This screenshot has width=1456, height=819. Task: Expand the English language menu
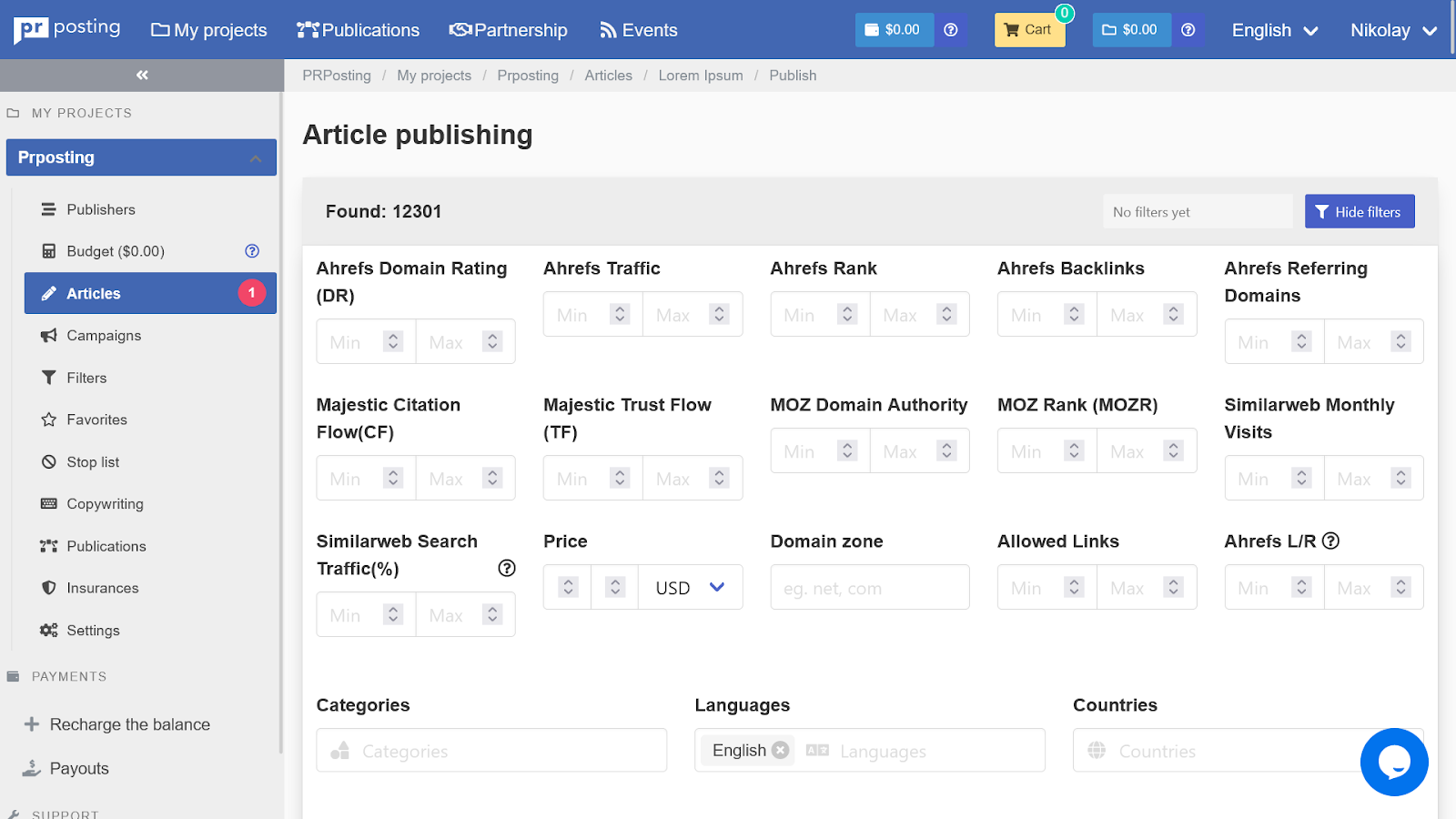tap(1274, 30)
